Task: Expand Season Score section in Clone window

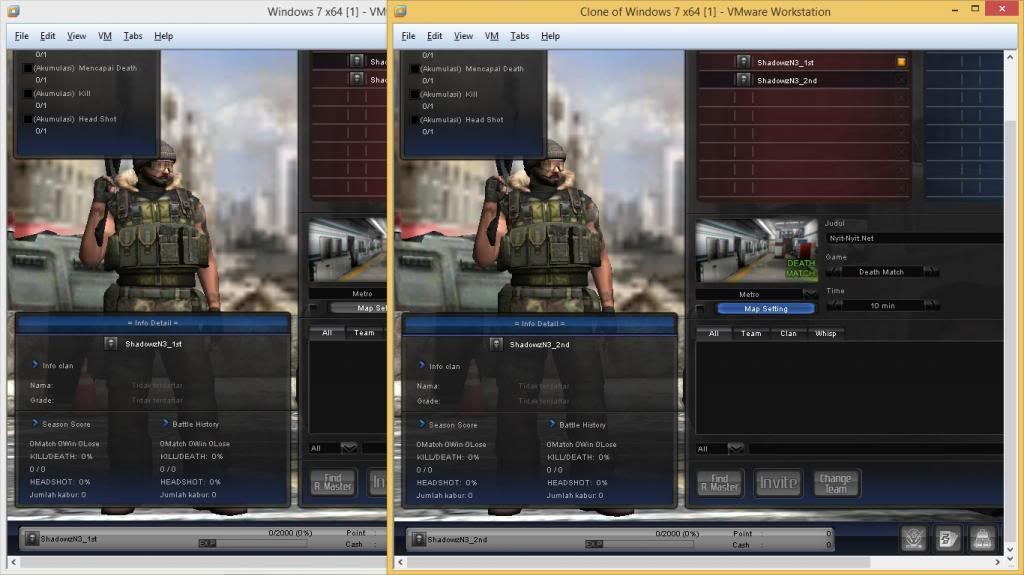Action: (x=421, y=424)
